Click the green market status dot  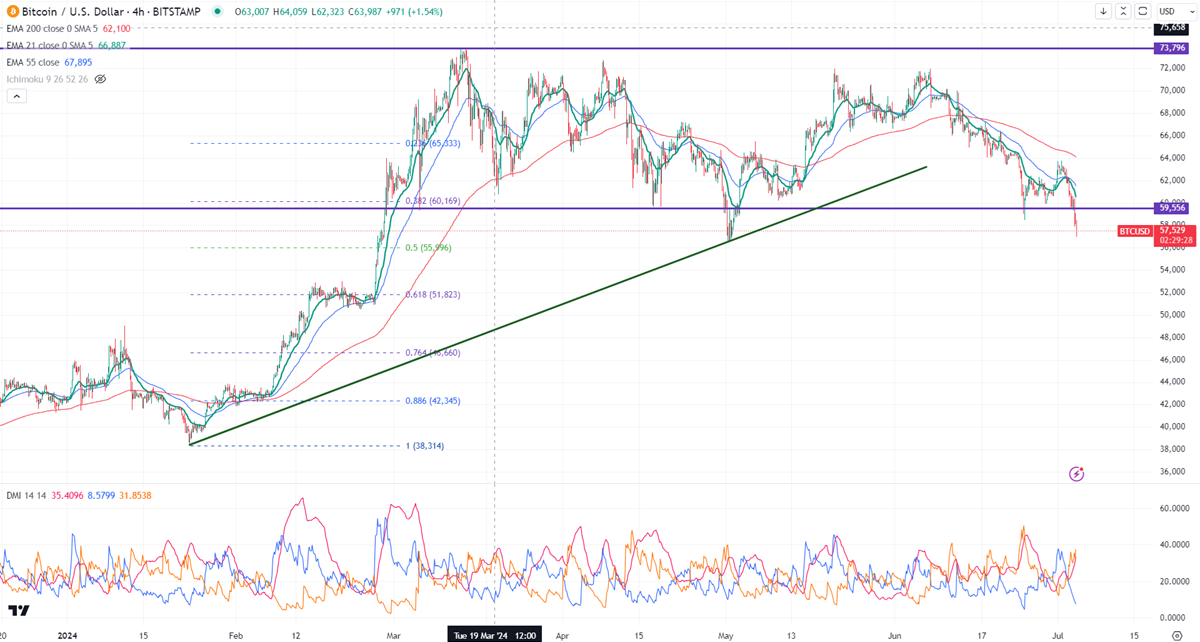tap(217, 11)
